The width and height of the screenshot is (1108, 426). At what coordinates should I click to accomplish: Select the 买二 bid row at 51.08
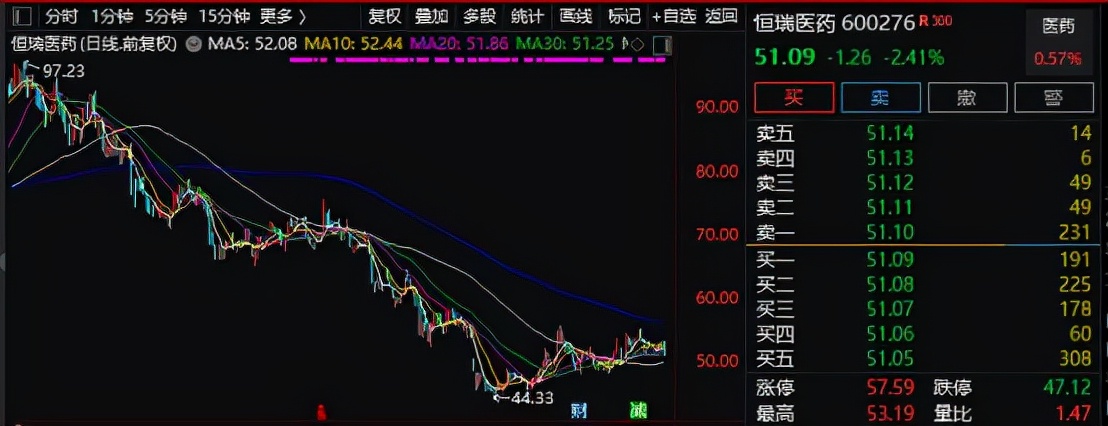point(924,284)
